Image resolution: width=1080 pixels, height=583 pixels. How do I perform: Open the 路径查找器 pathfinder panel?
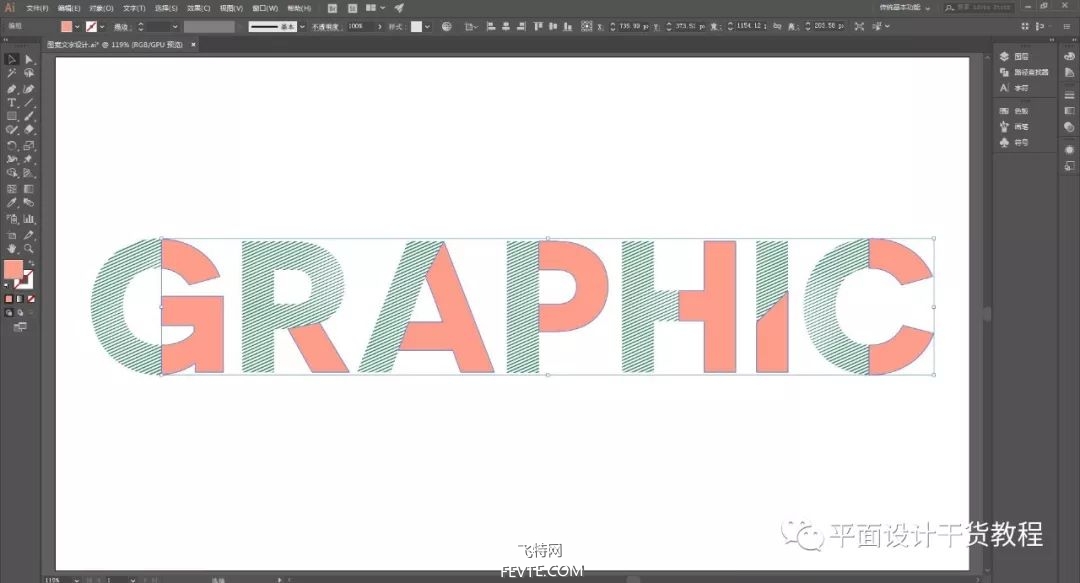[x=1024, y=72]
